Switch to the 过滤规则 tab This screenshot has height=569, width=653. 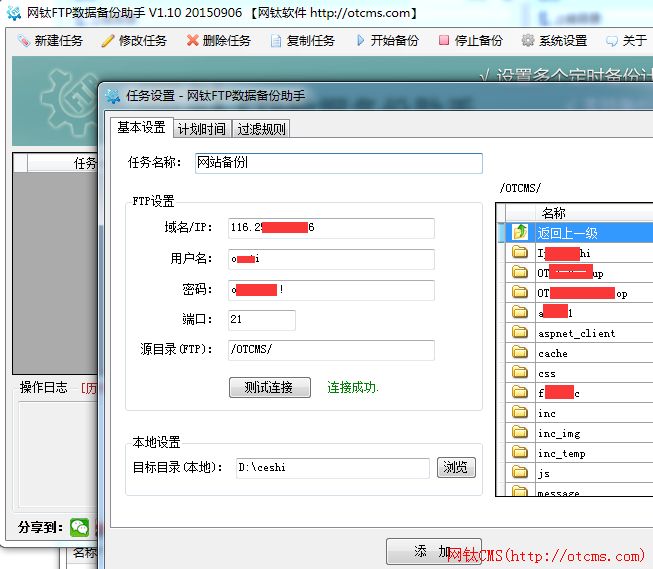click(261, 129)
